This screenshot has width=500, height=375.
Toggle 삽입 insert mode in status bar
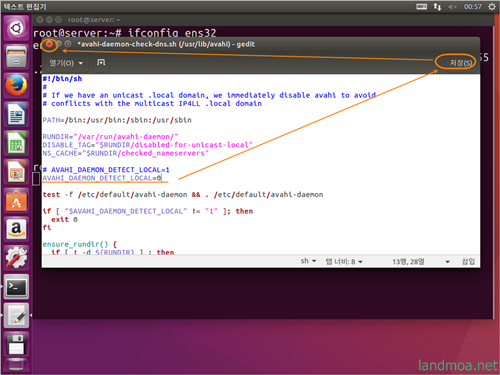(468, 261)
